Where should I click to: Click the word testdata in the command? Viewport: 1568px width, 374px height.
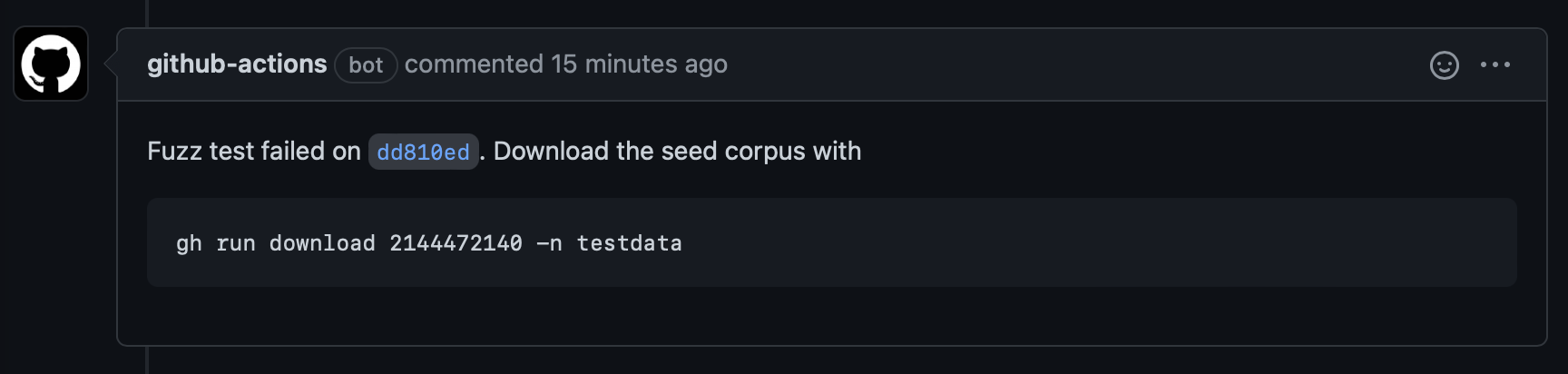[629, 243]
